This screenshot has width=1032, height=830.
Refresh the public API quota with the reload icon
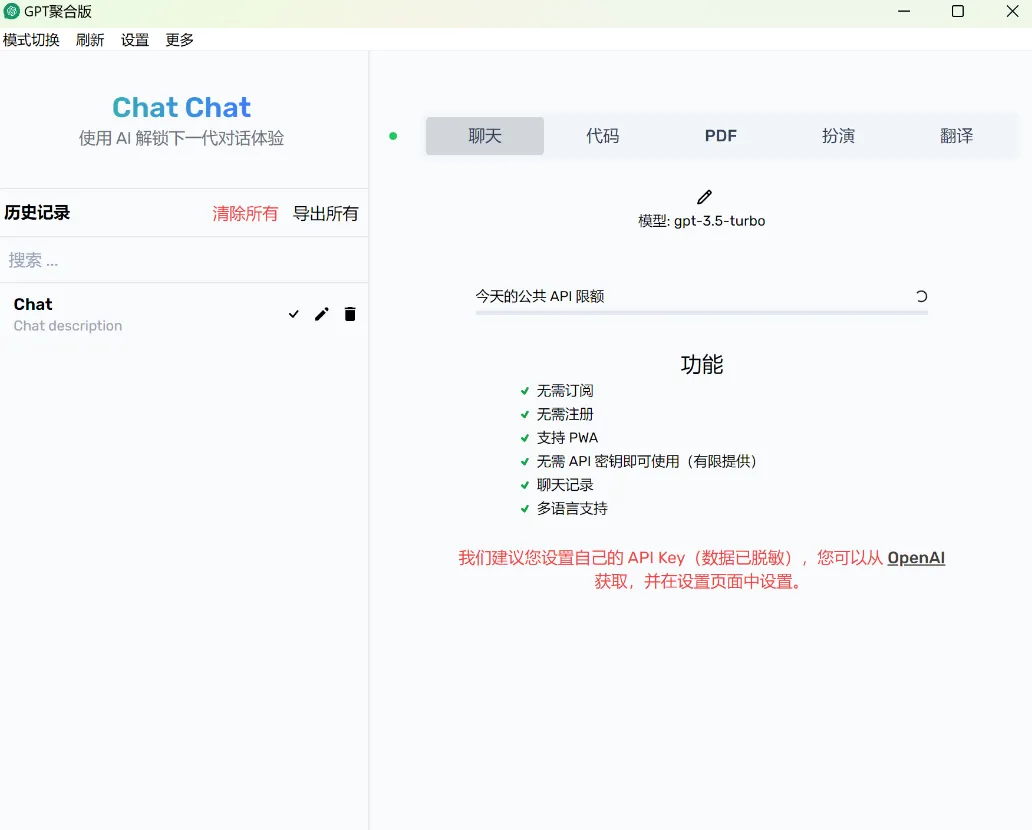point(921,296)
